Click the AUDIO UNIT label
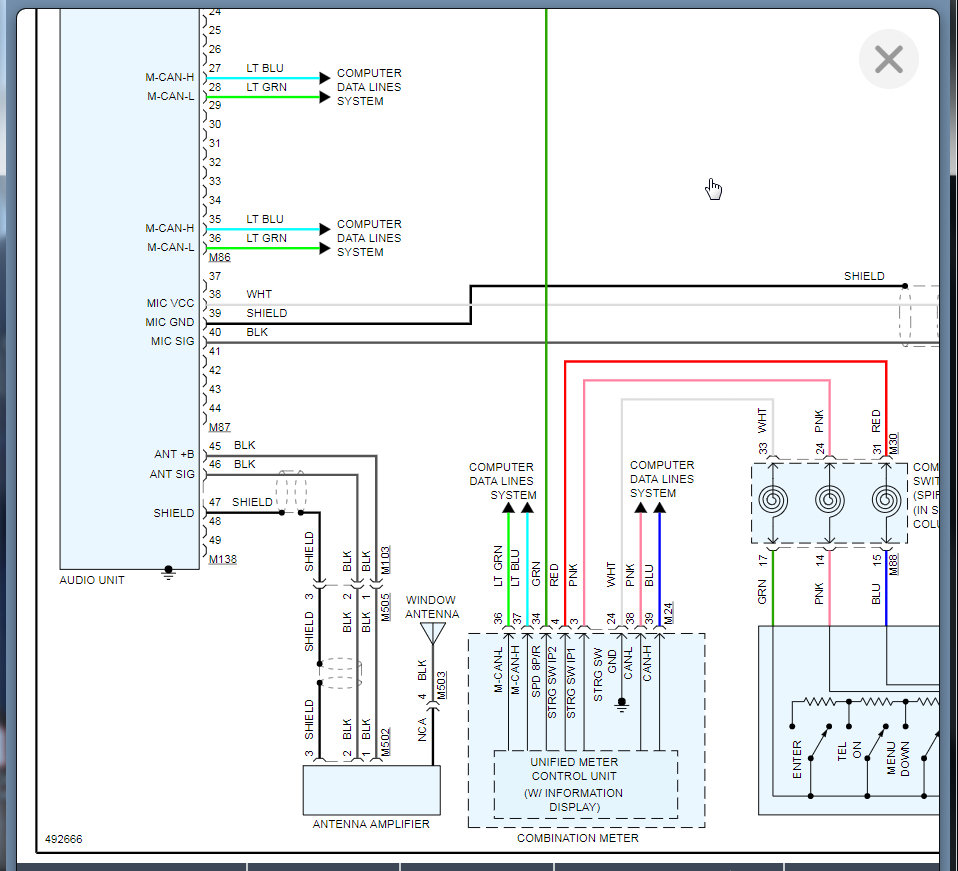The width and height of the screenshot is (958, 871). [x=92, y=580]
